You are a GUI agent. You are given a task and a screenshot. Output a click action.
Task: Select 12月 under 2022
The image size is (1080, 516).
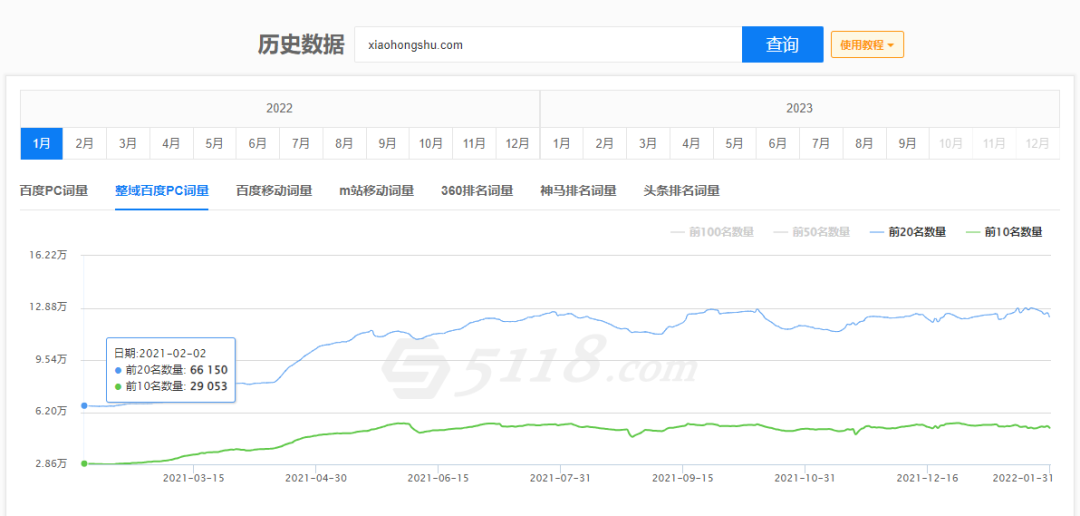click(x=517, y=144)
